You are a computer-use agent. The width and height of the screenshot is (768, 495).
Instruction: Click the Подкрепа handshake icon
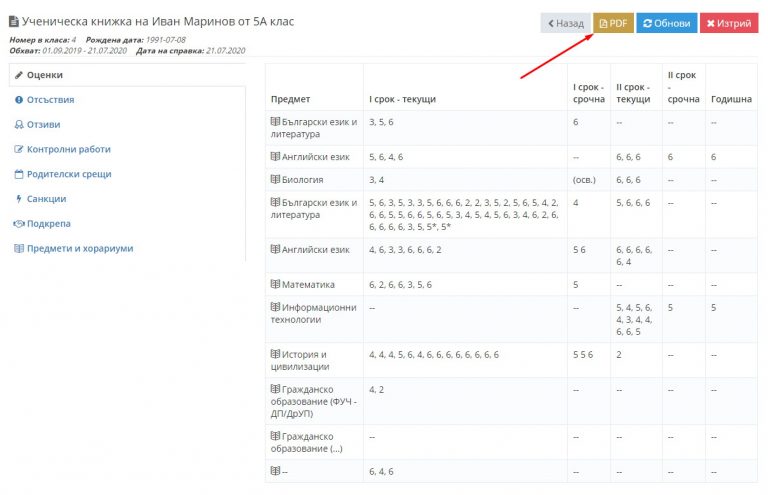pyautogui.click(x=19, y=224)
